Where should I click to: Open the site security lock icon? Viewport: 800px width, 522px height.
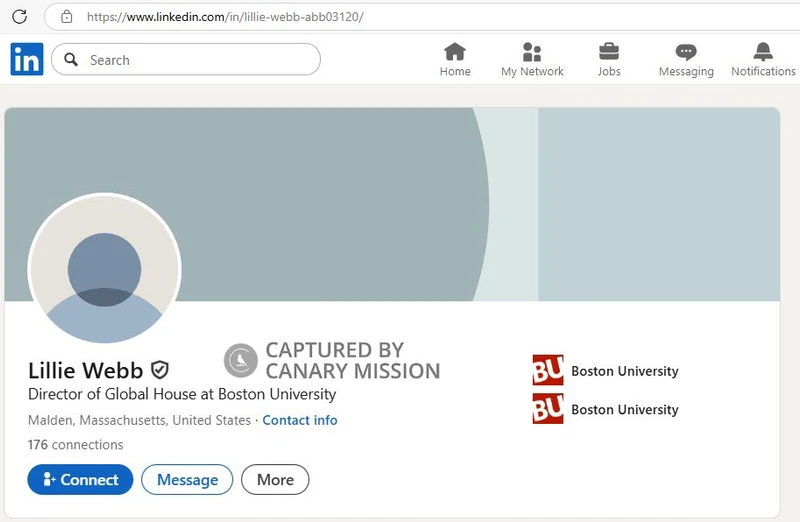click(x=66, y=17)
